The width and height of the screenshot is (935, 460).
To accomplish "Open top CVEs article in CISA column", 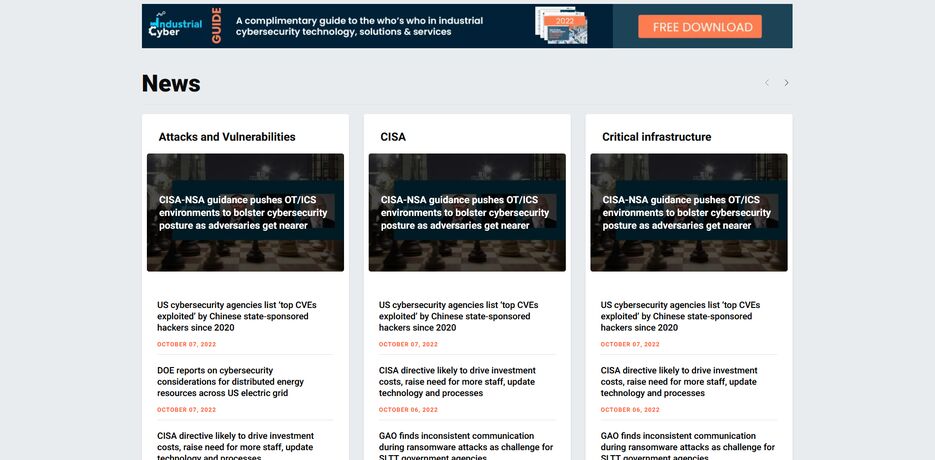I will click(459, 316).
